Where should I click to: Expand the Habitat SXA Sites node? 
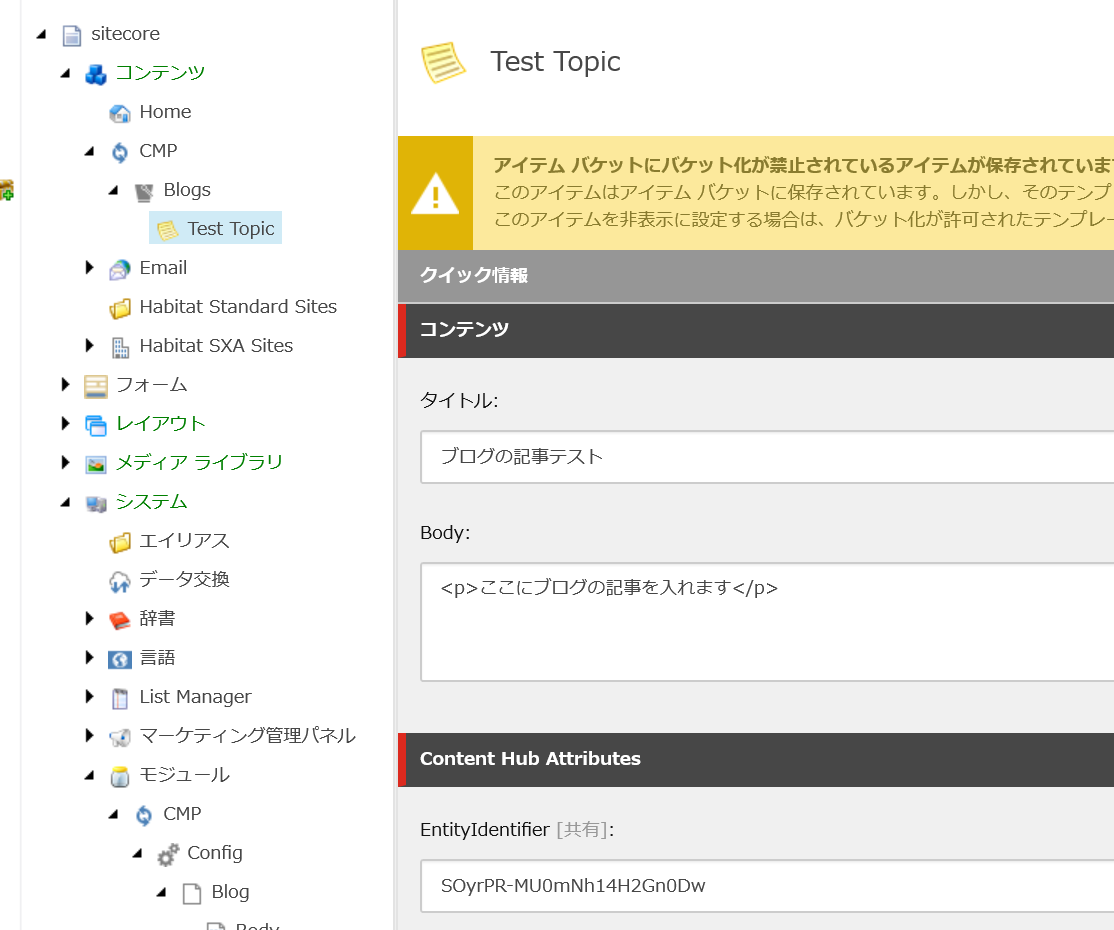(x=90, y=345)
